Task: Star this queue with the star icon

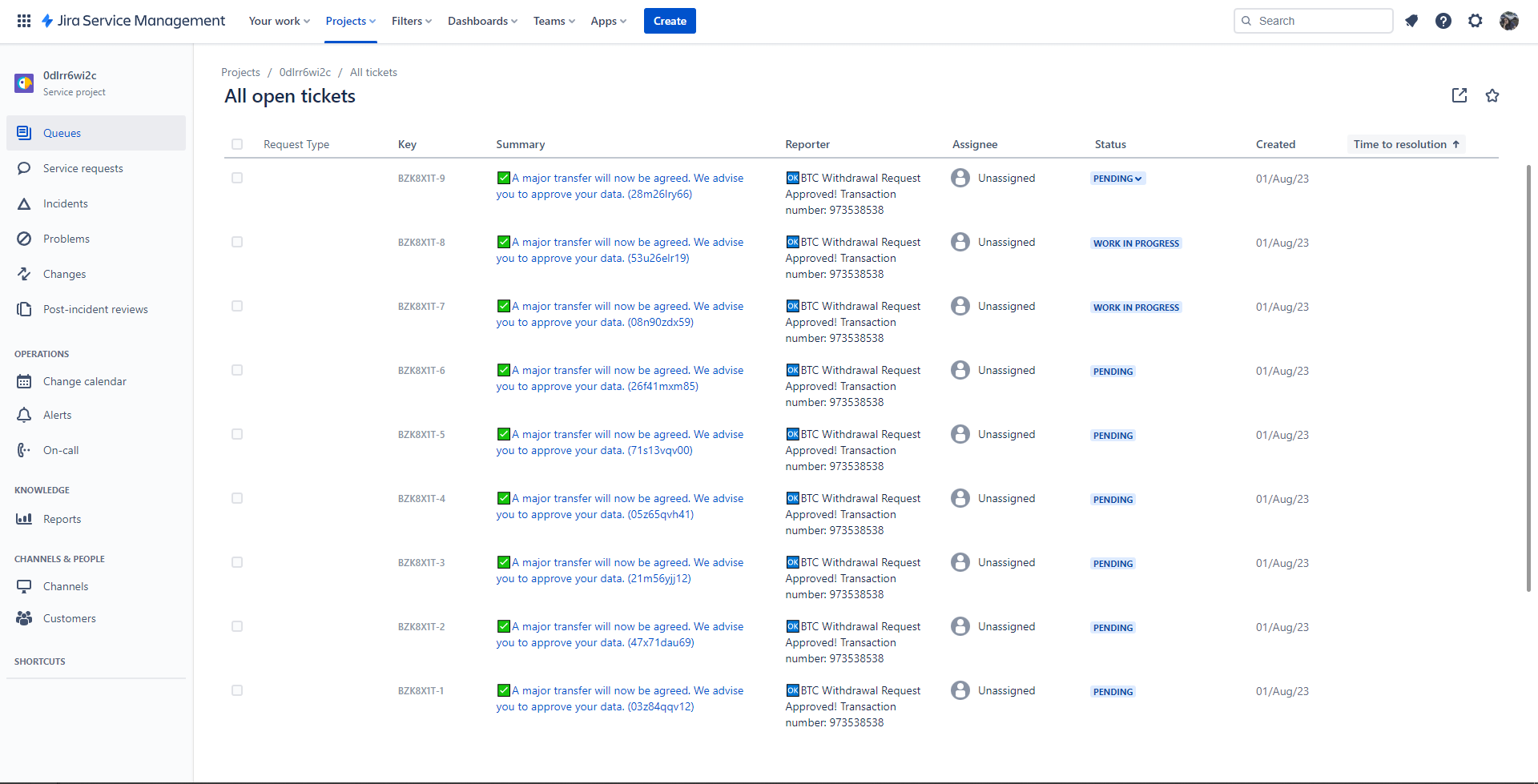Action: click(x=1492, y=95)
